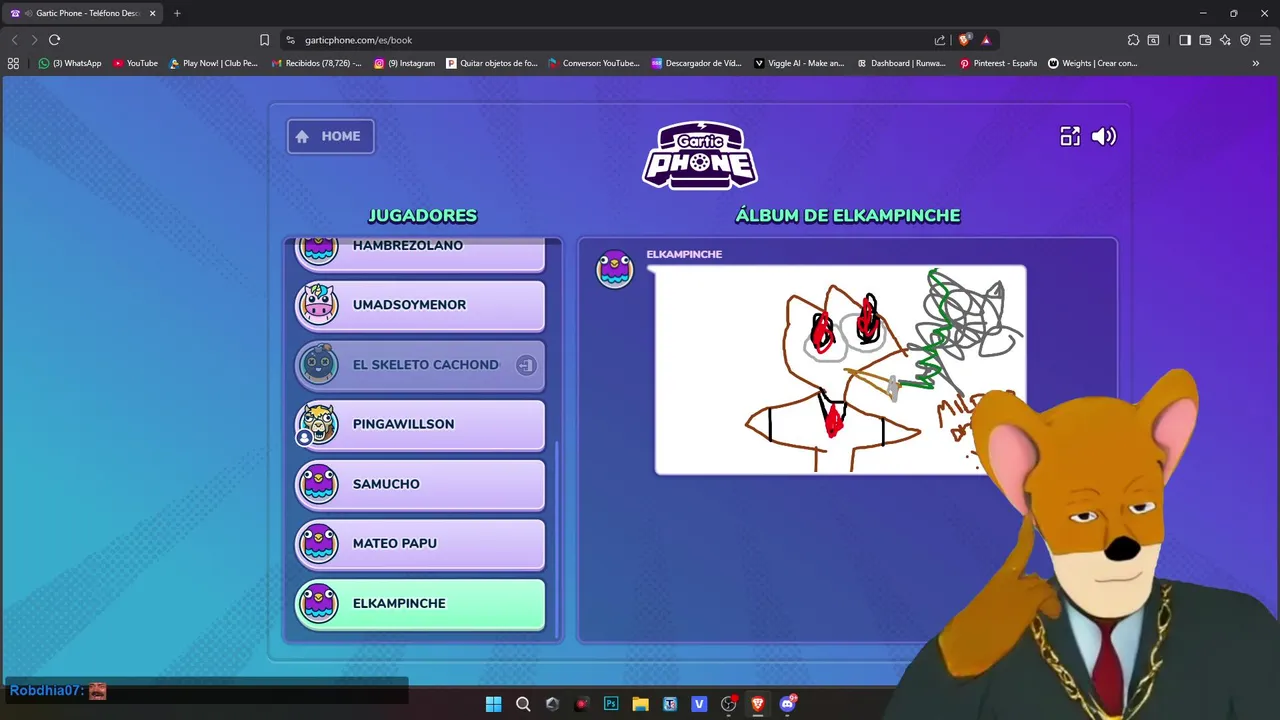Close the Gartic Phone tab

pos(153,13)
